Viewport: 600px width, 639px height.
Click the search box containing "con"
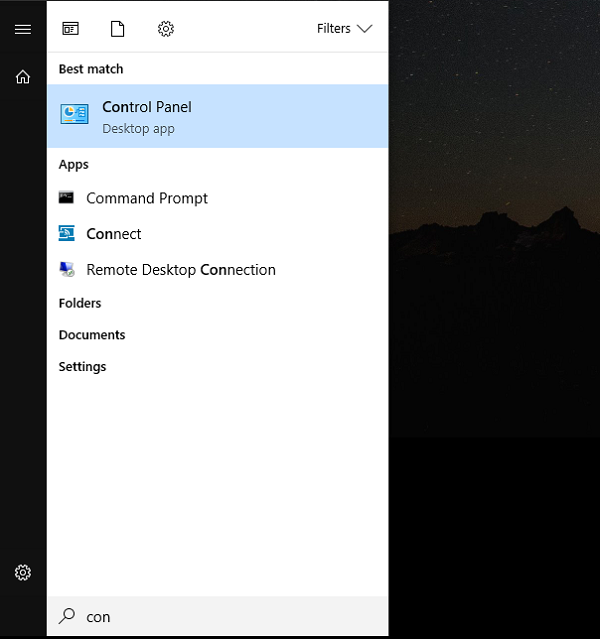pos(230,617)
